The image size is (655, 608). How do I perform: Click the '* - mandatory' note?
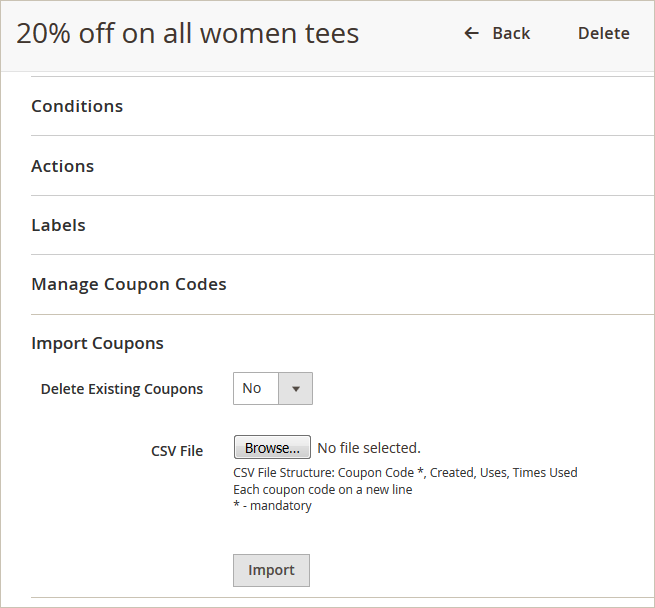272,506
